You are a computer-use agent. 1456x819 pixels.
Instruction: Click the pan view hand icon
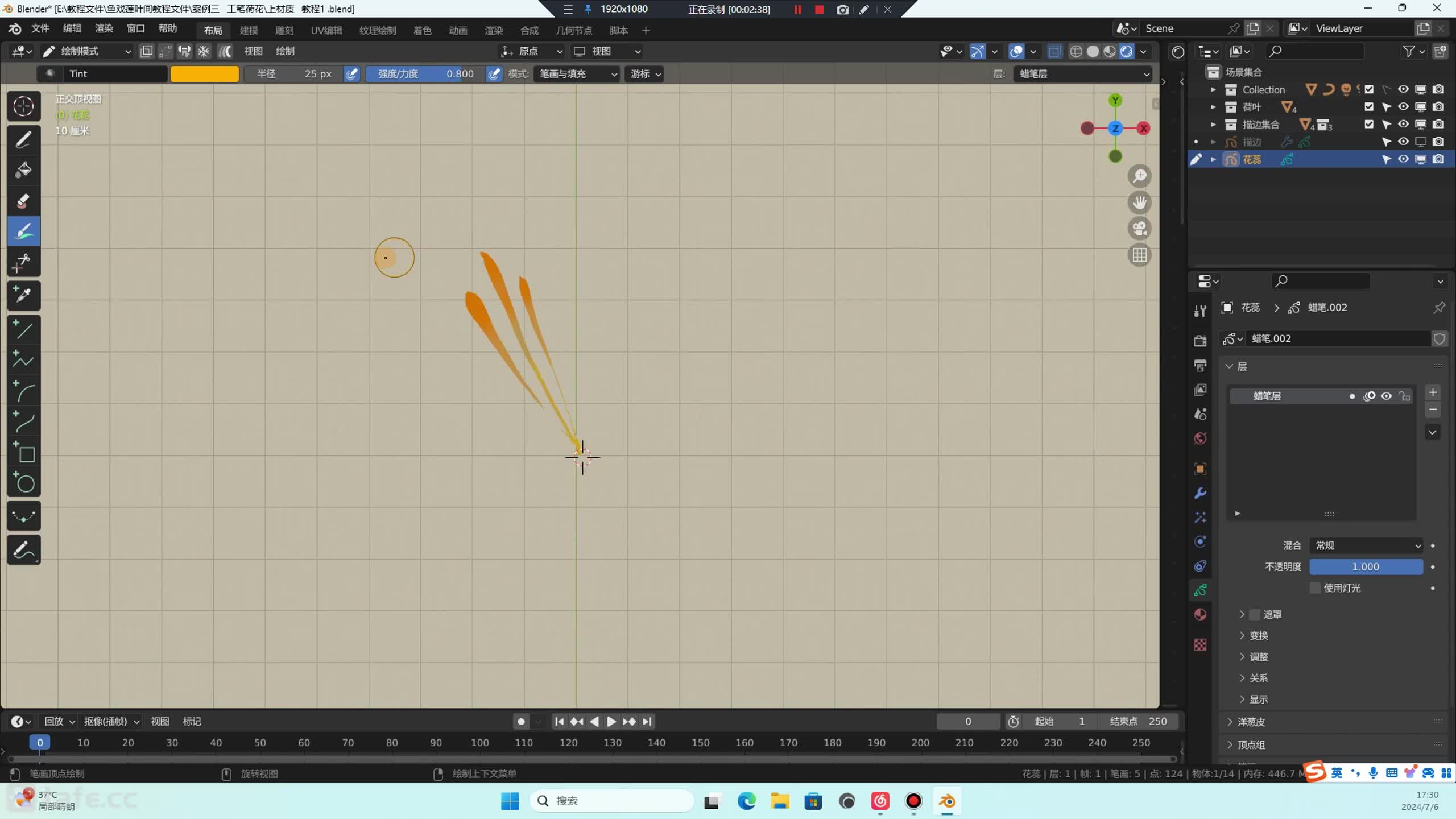click(1139, 202)
